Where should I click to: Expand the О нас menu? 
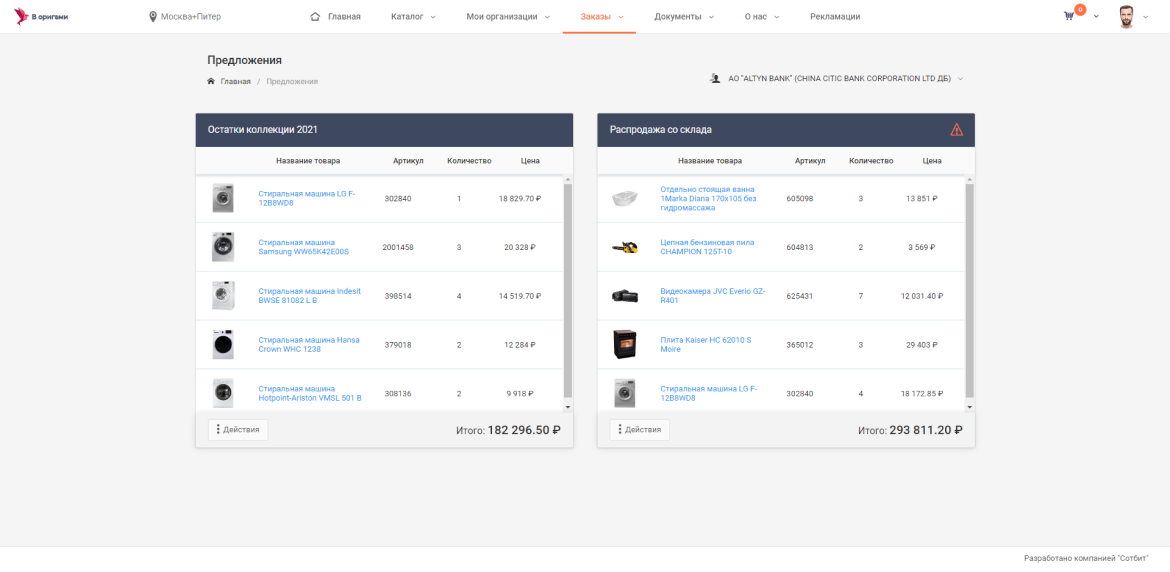click(762, 16)
